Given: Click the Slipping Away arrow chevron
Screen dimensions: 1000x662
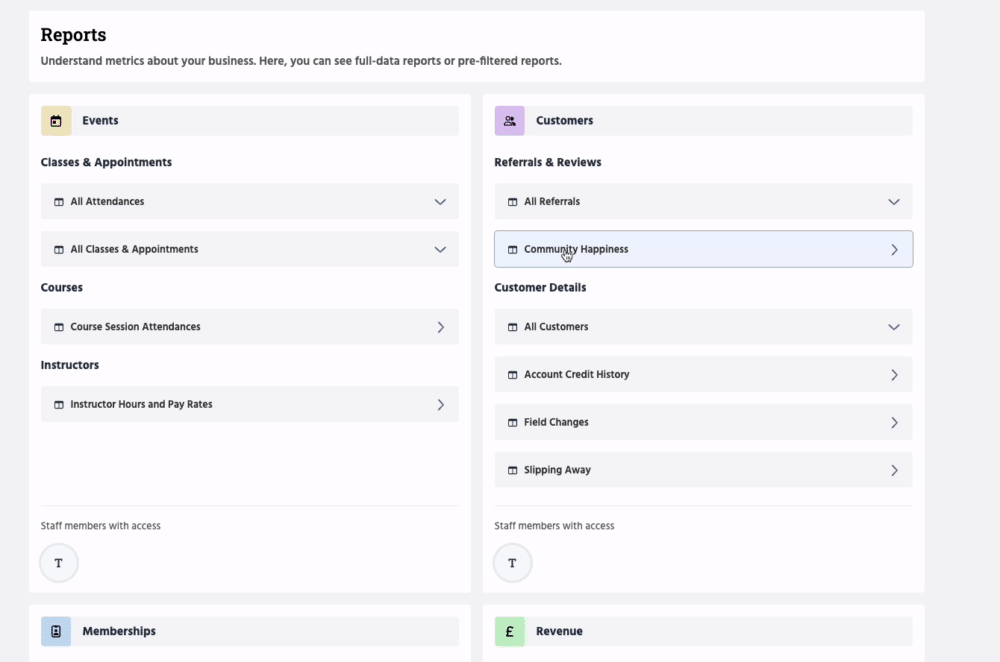Looking at the screenshot, I should [894, 470].
